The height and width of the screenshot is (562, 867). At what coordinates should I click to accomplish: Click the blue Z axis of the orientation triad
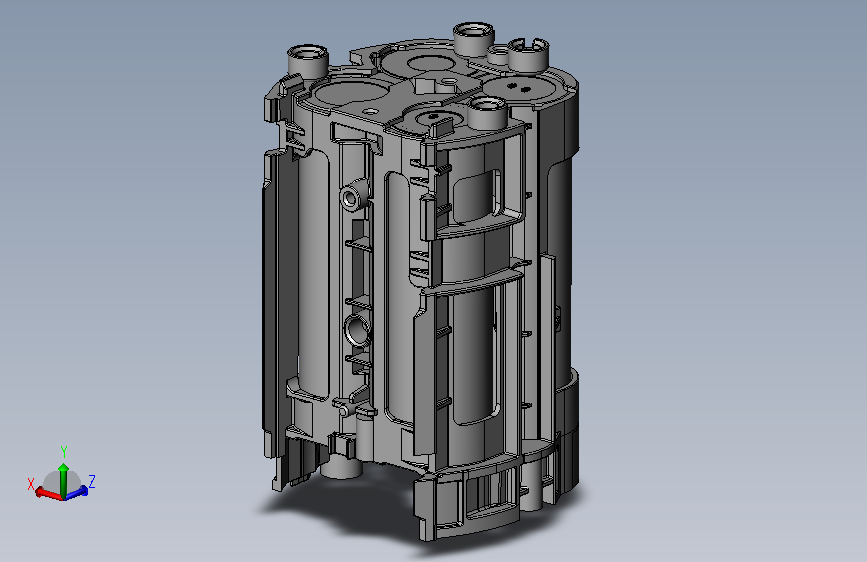point(78,491)
